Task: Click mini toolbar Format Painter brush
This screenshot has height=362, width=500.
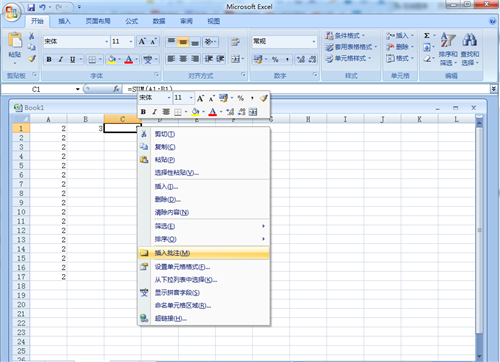Action: (x=264, y=98)
